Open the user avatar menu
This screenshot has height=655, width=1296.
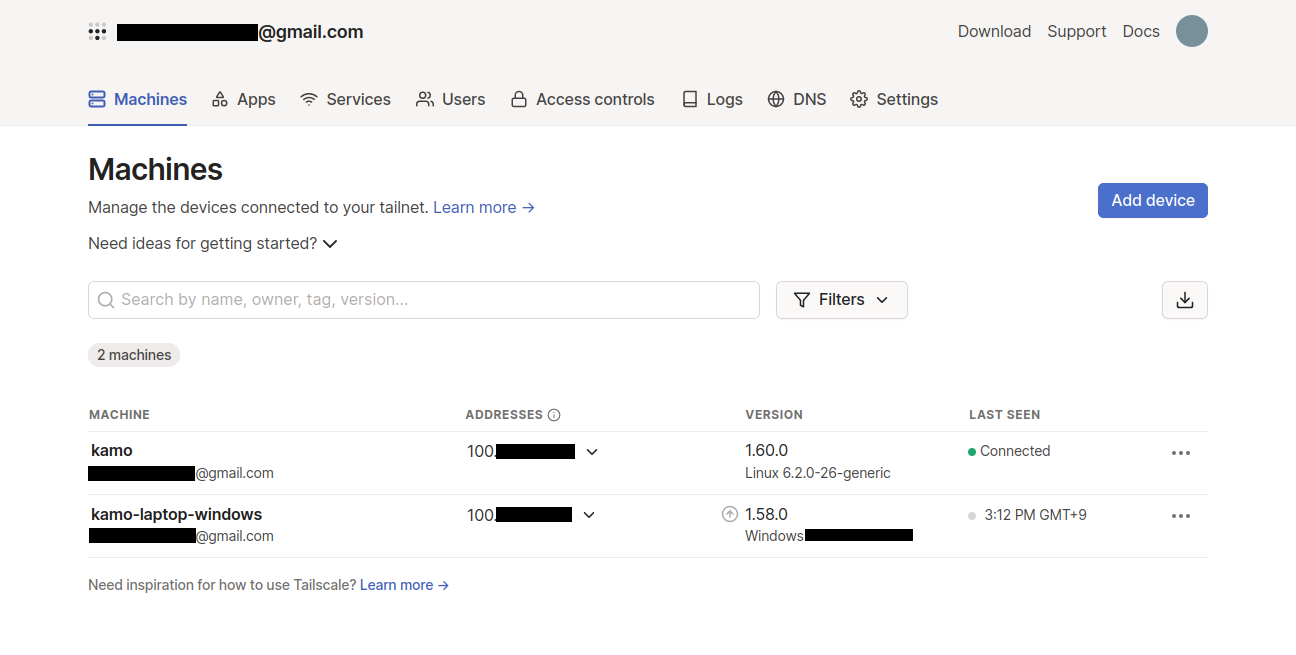click(x=1191, y=31)
